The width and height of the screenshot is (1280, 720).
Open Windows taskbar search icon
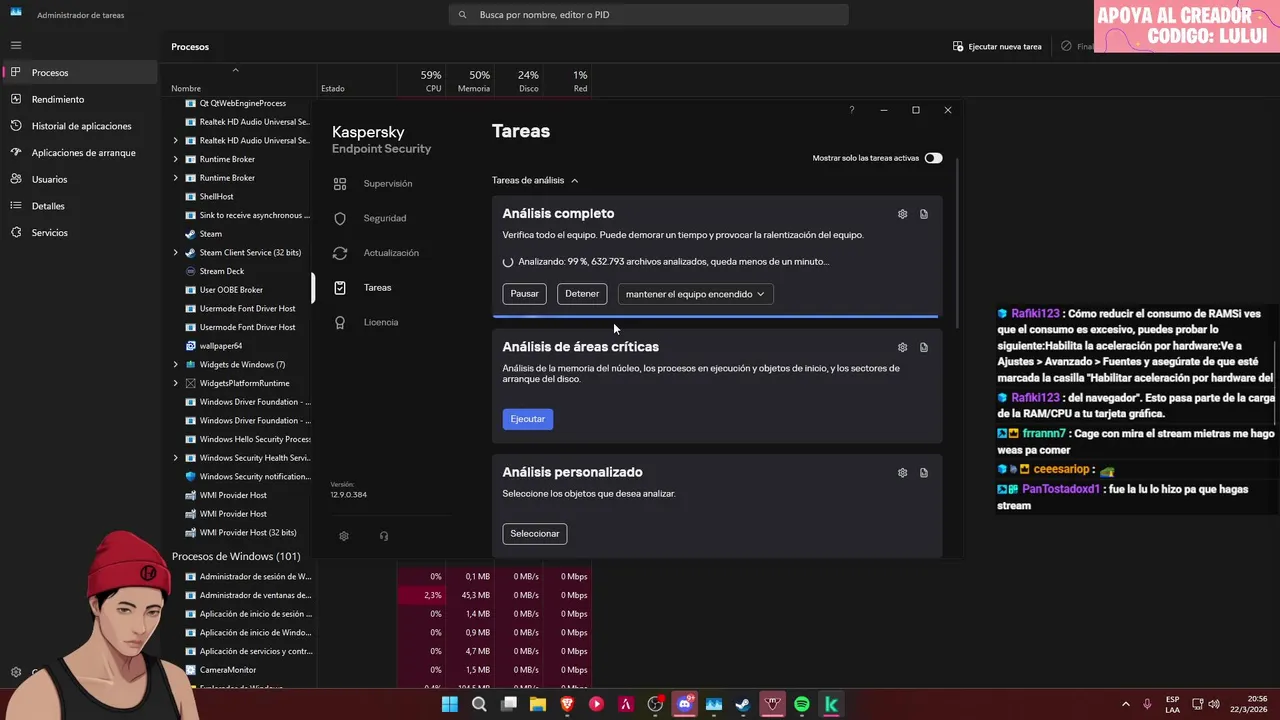[479, 705]
